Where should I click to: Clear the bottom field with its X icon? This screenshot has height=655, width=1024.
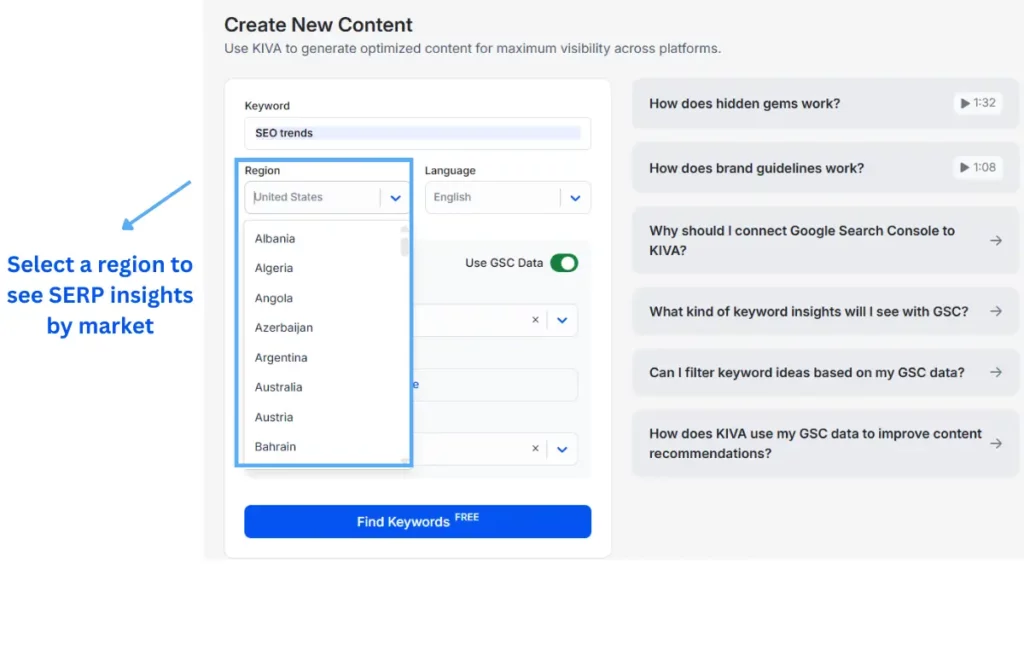[x=535, y=449]
